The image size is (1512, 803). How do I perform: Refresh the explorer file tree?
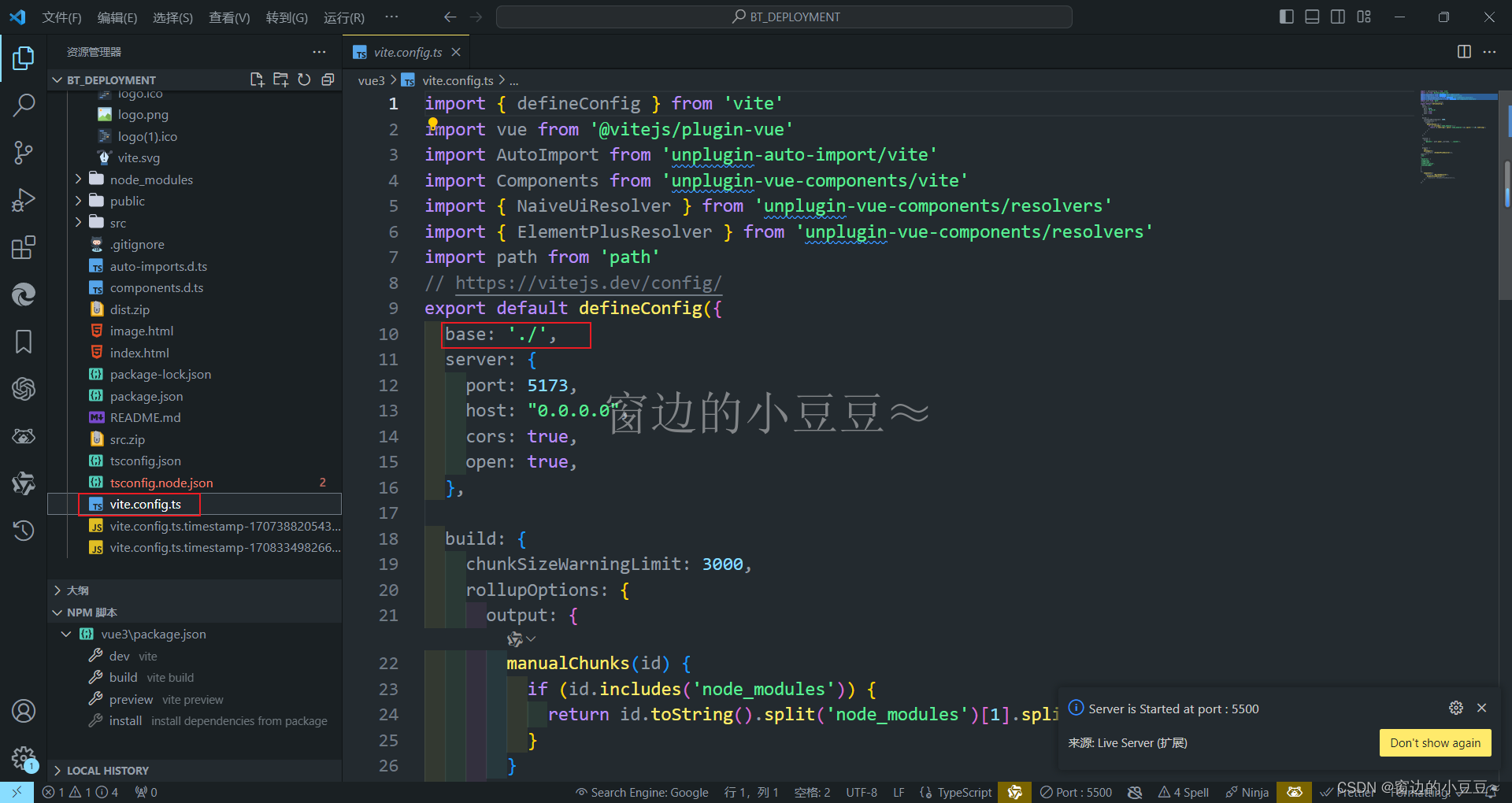tap(304, 80)
